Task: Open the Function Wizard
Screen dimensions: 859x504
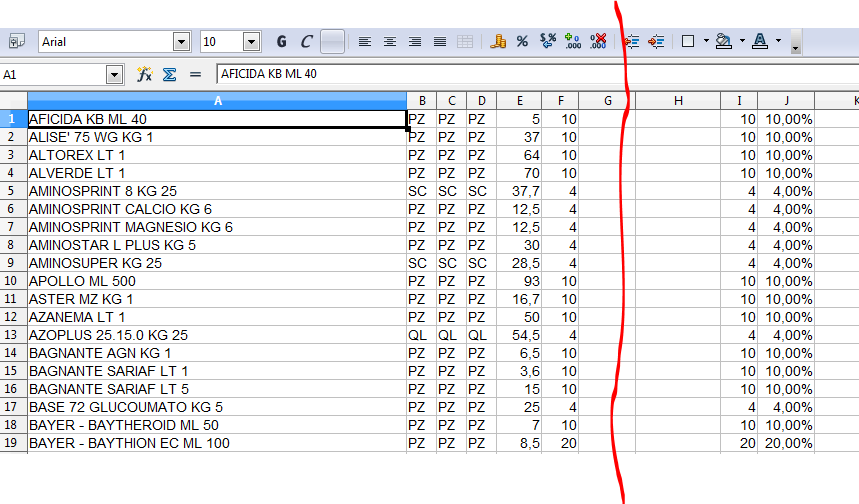Action: (x=144, y=74)
